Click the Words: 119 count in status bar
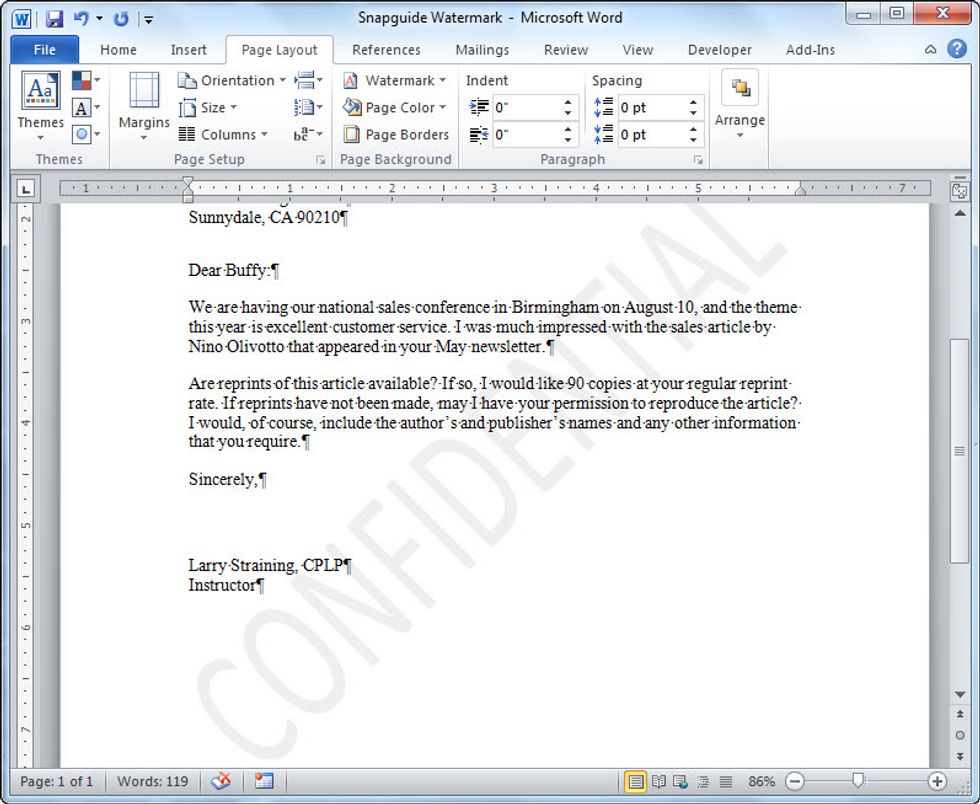Image resolution: width=980 pixels, height=804 pixels. click(x=152, y=781)
